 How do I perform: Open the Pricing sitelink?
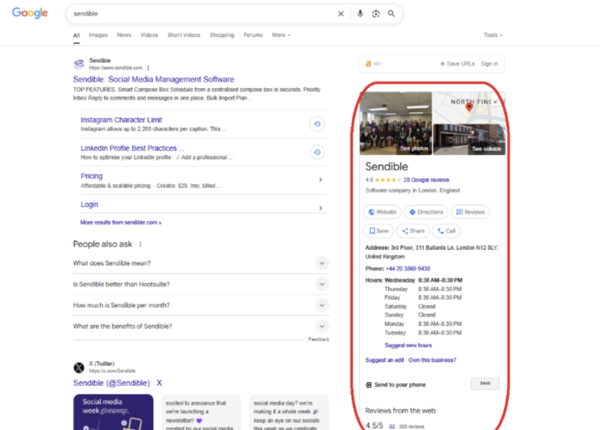[91, 176]
